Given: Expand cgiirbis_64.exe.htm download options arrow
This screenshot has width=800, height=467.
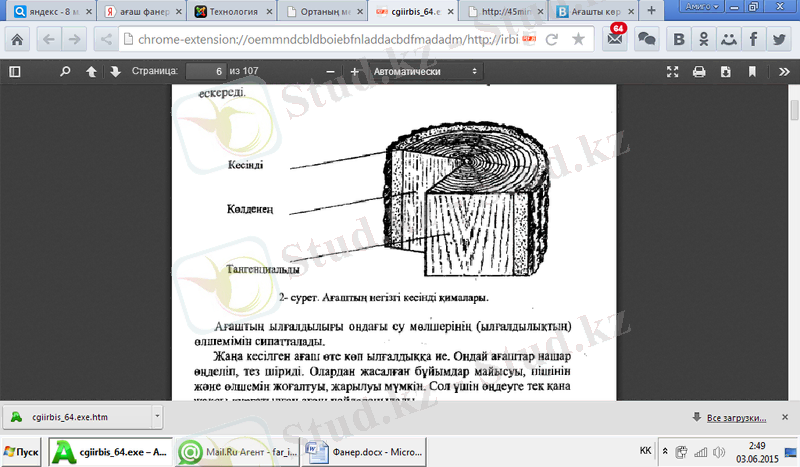Looking at the screenshot, I should point(157,414).
